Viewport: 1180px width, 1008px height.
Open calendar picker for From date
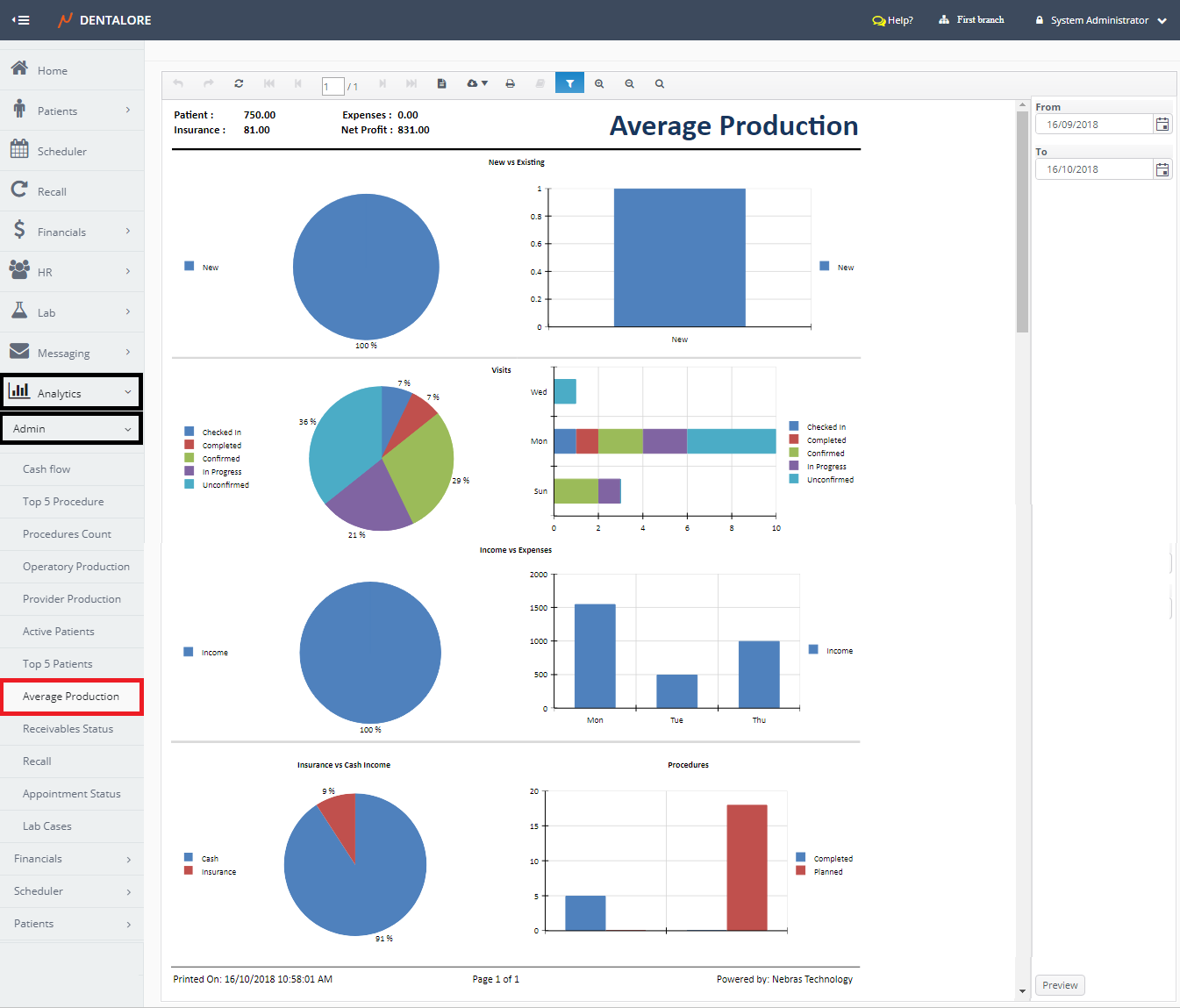click(x=1162, y=125)
